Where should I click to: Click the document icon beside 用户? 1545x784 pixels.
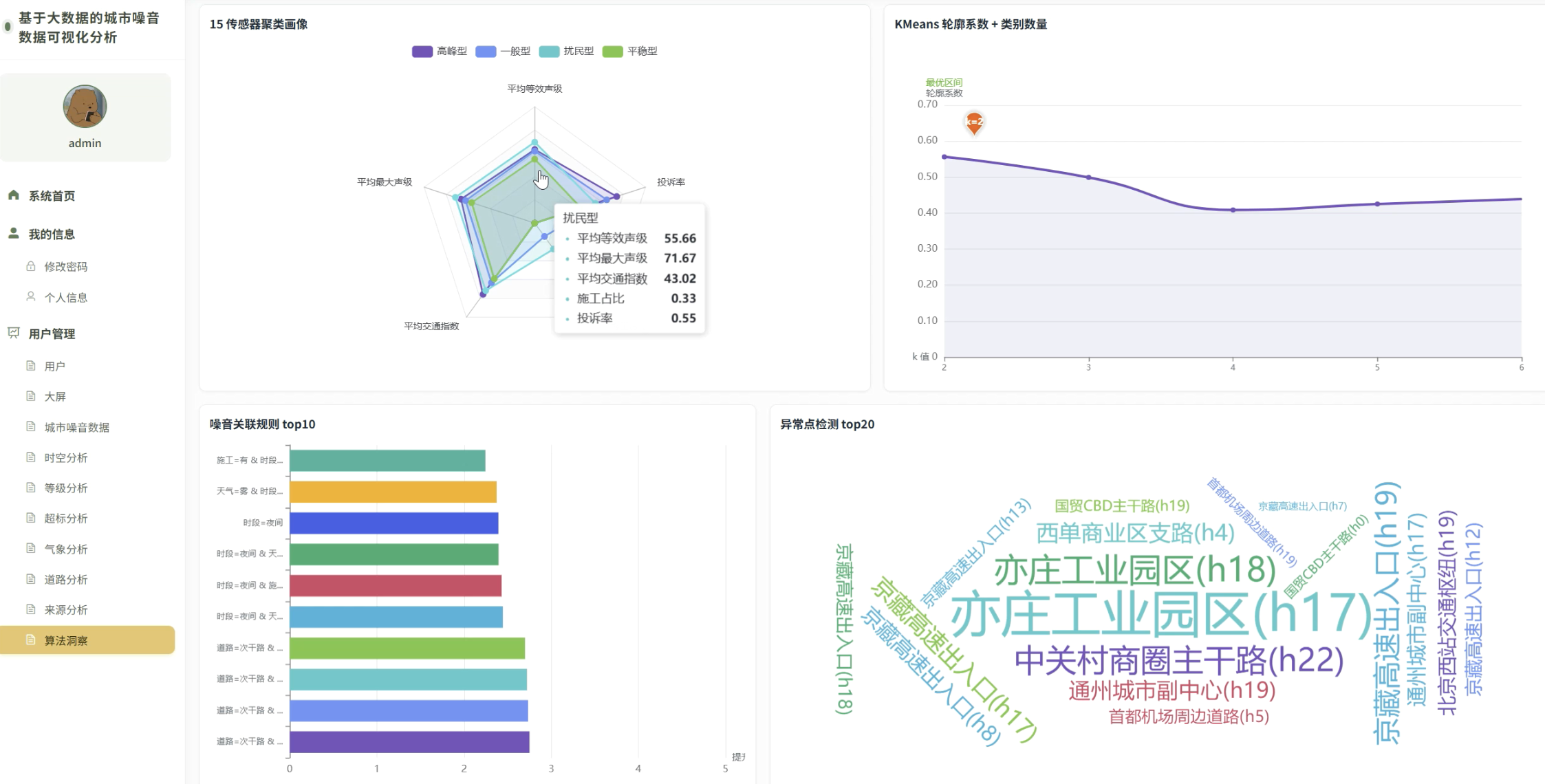click(x=31, y=366)
